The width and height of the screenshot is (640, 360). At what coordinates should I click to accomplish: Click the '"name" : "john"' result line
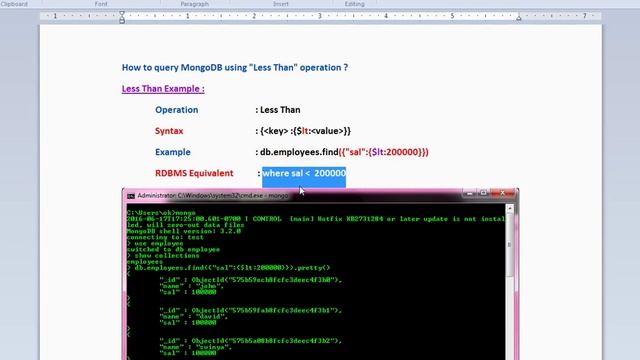192,286
